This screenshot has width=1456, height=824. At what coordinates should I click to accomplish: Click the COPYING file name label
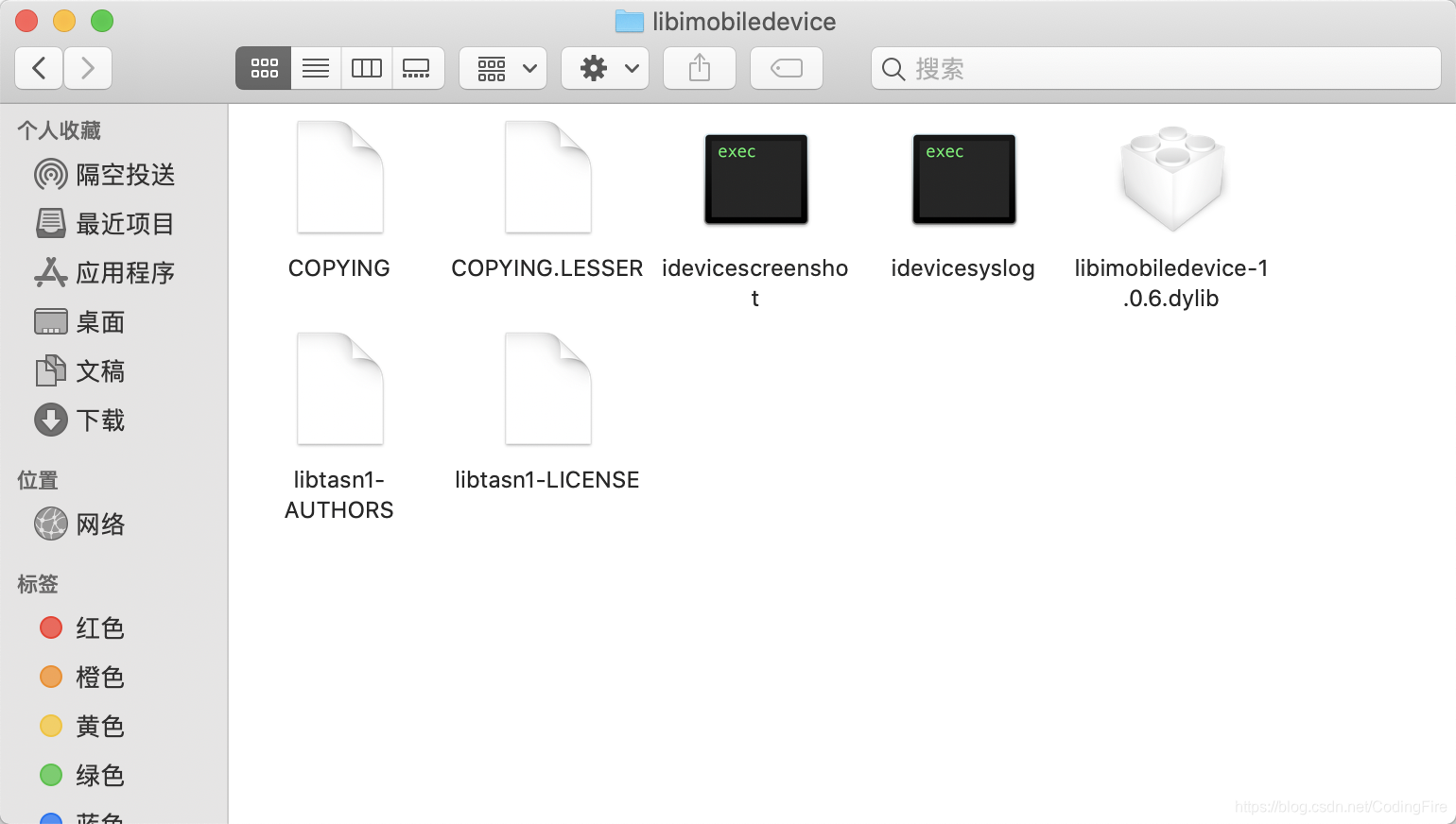click(x=339, y=268)
